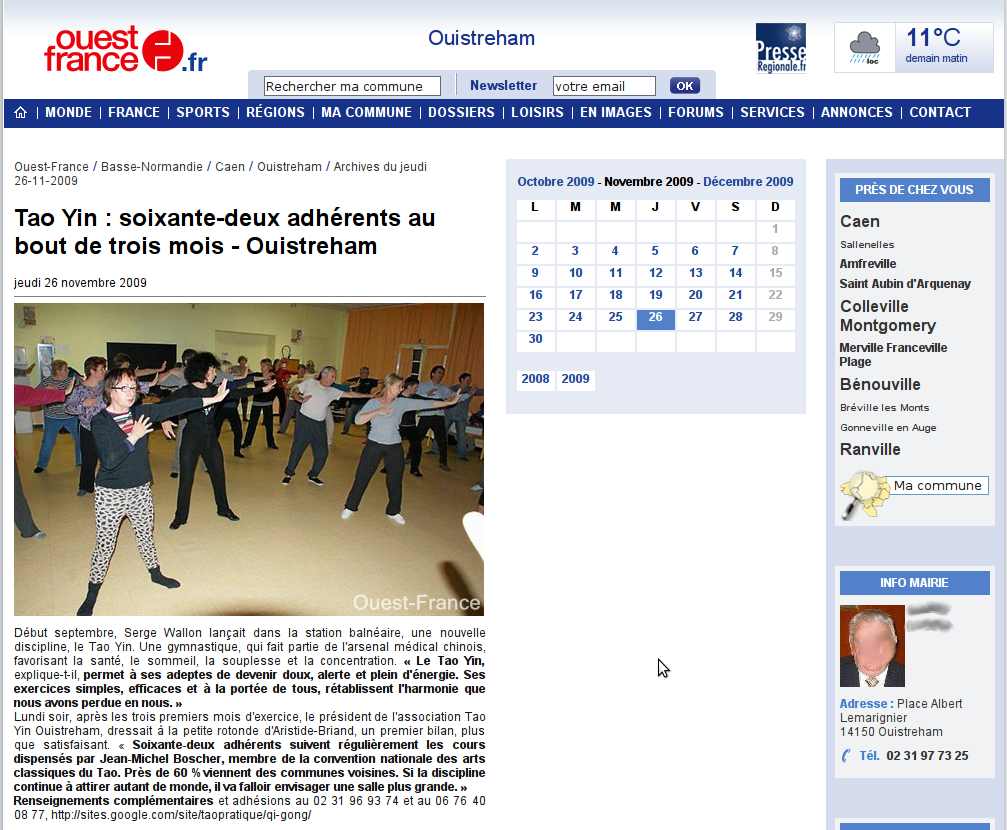Click the Ouest-France breadcrumb link
The height and width of the screenshot is (830, 1007).
[51, 167]
